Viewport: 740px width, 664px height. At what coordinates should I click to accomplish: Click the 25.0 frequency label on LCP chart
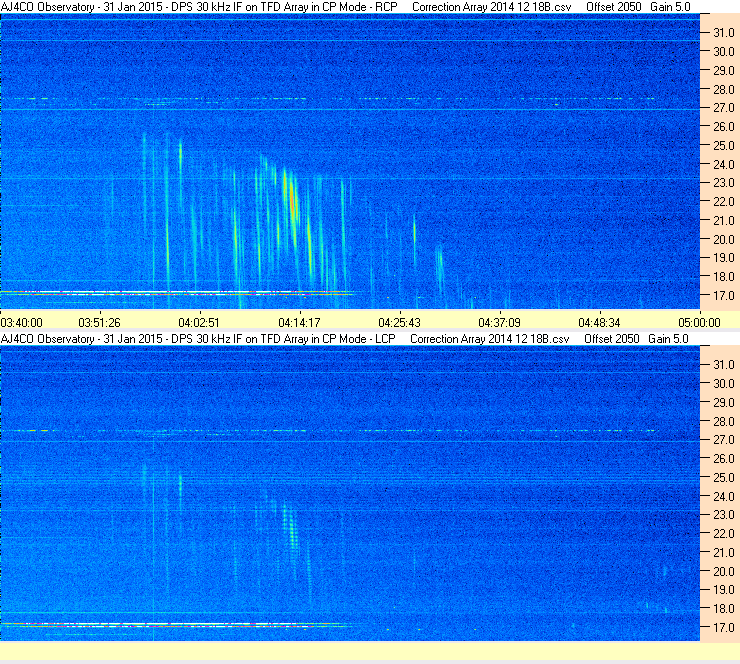click(724, 478)
